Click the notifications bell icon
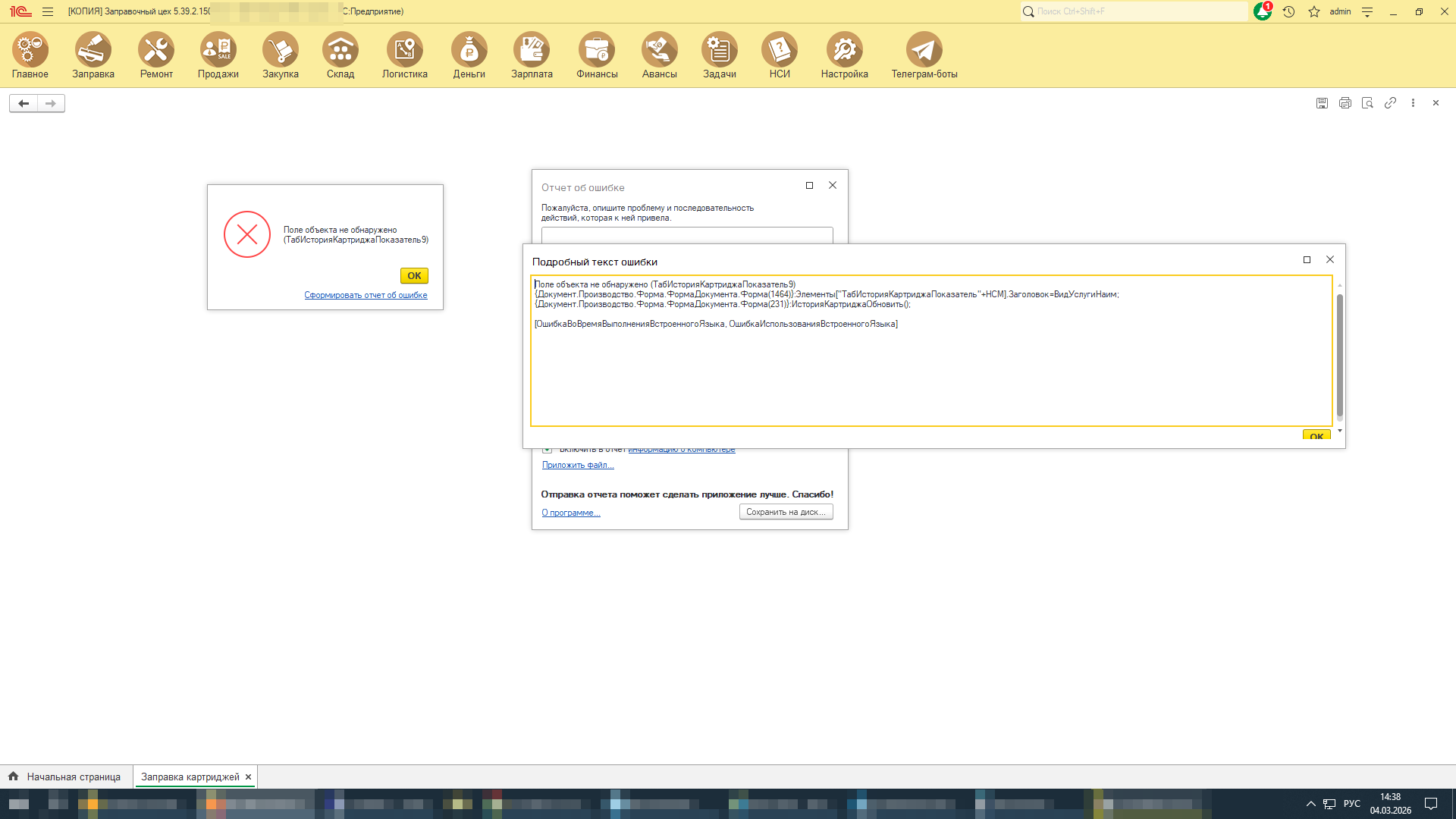The image size is (1456, 819). pyautogui.click(x=1262, y=12)
